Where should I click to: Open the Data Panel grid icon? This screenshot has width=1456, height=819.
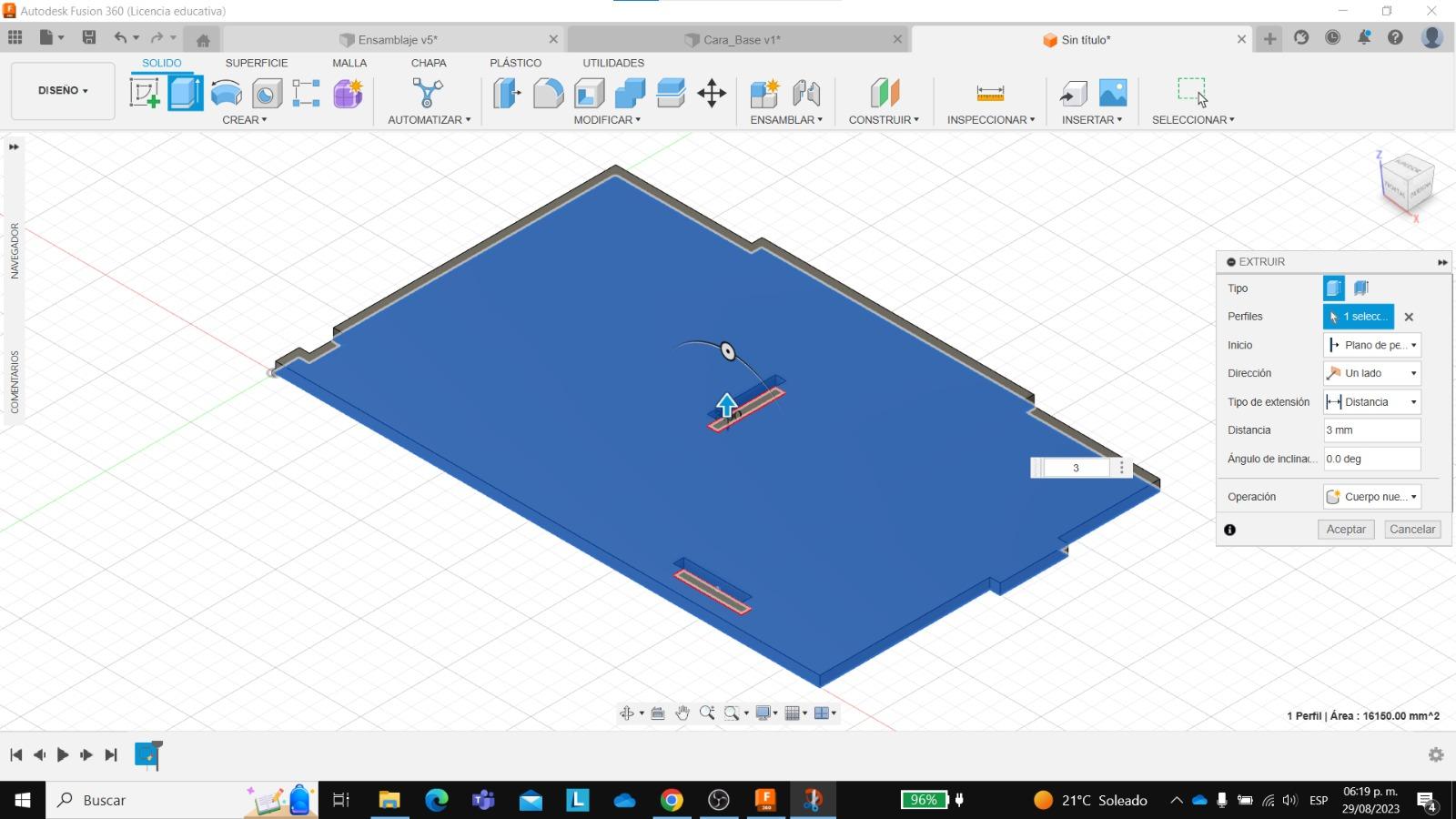(x=15, y=38)
